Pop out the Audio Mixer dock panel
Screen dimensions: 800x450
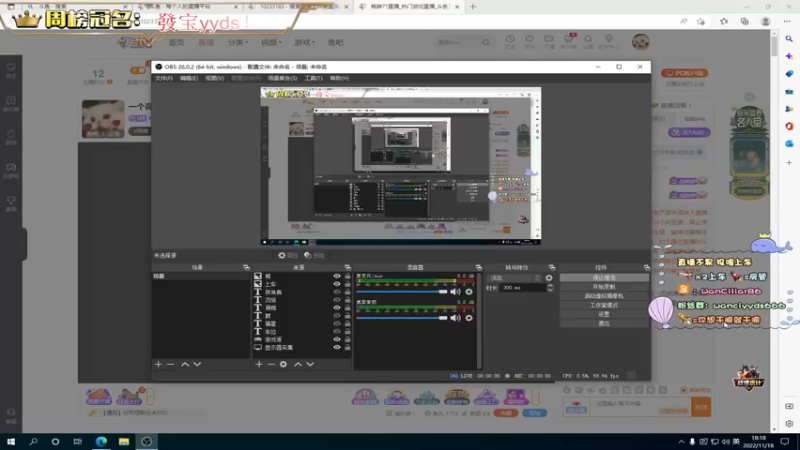(479, 267)
